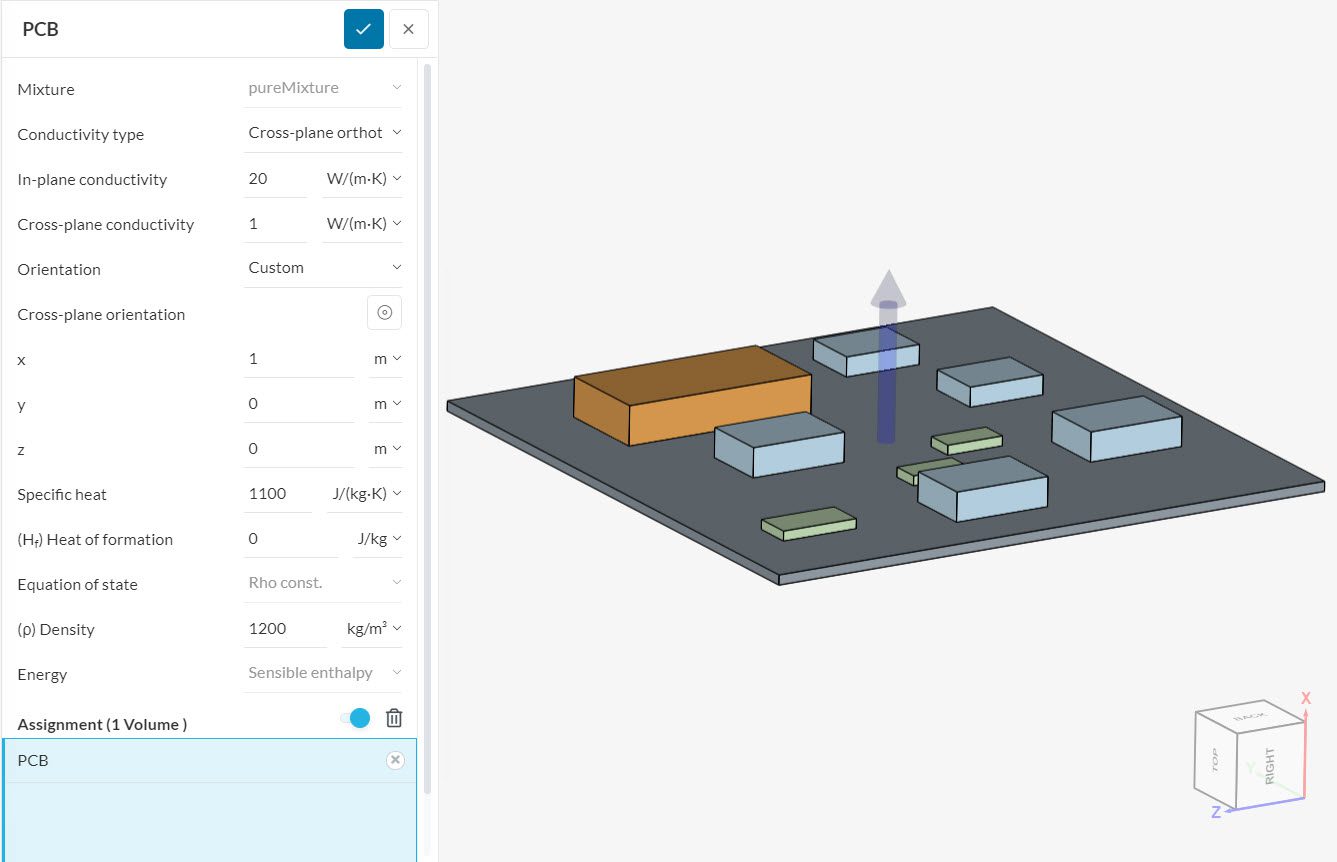Edit the Cross-plane conductivity value field
The height and width of the screenshot is (862, 1337).
point(275,224)
